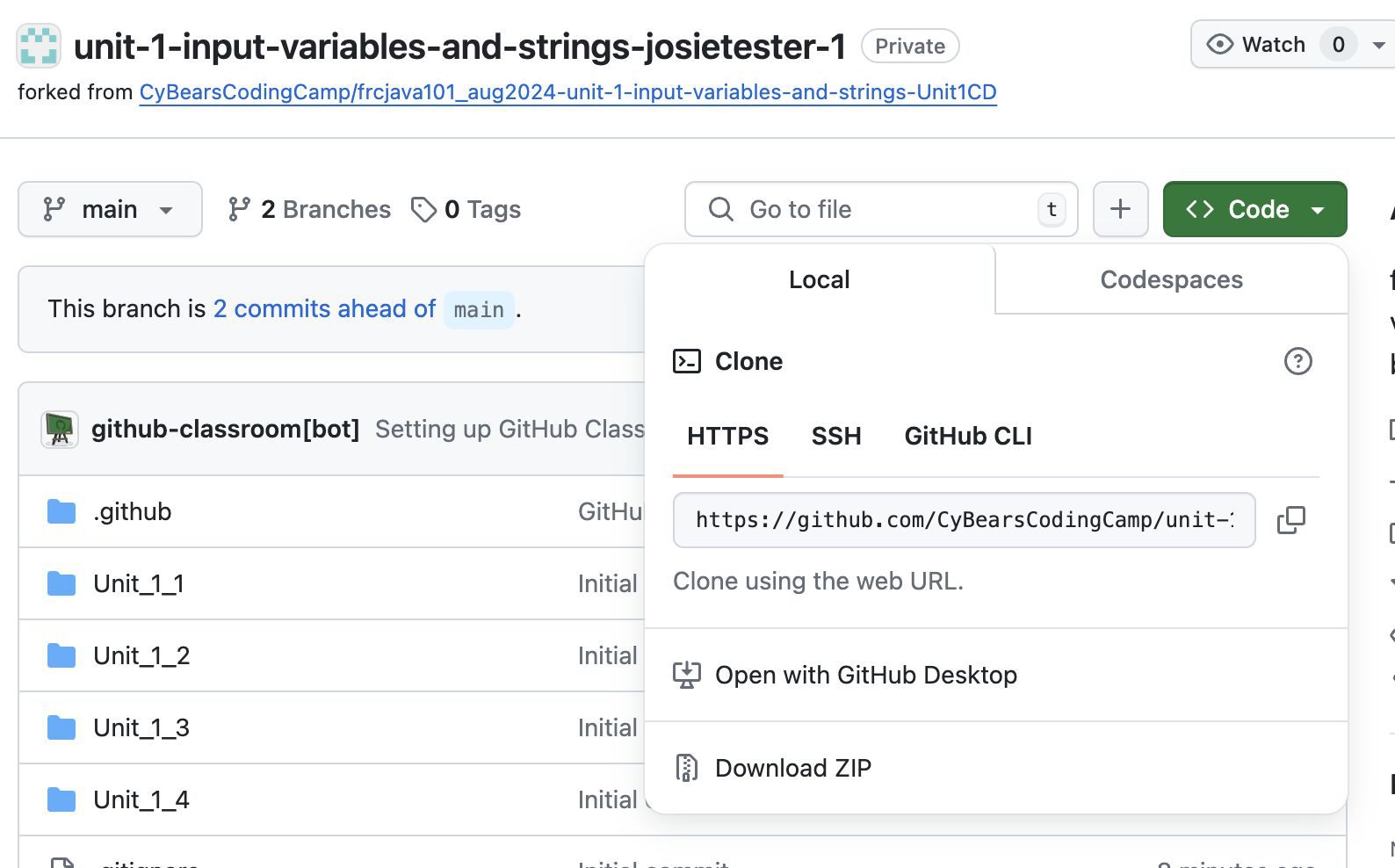The width and height of the screenshot is (1395, 868).
Task: Click Download ZIP
Action: pos(792,768)
